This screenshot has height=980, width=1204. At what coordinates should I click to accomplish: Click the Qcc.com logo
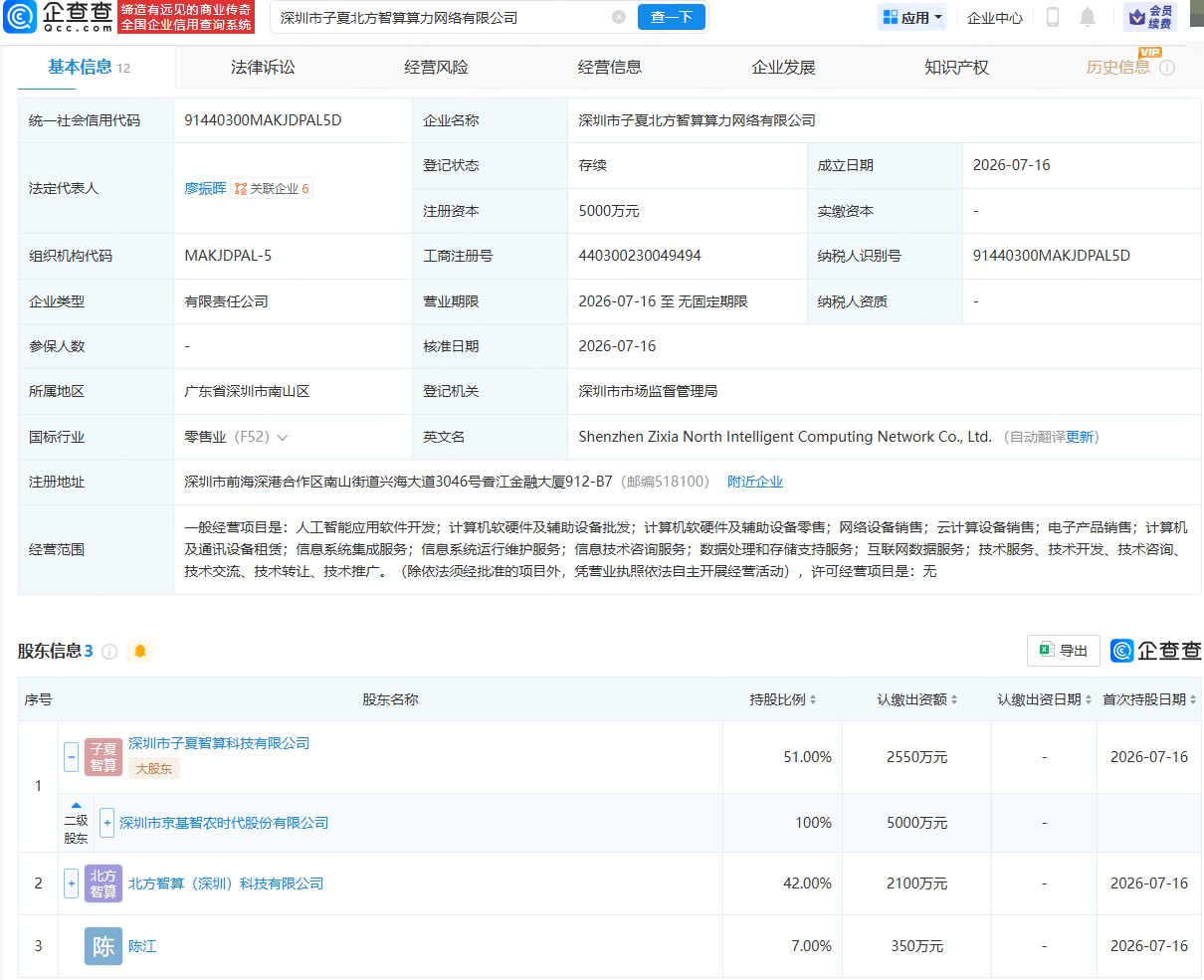(x=59, y=17)
